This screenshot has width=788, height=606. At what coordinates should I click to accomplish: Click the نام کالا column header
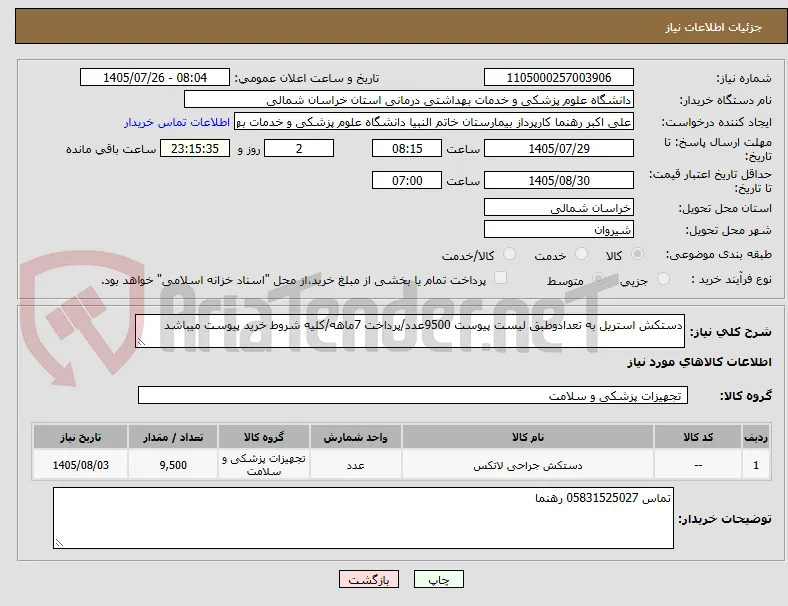[x=528, y=437]
